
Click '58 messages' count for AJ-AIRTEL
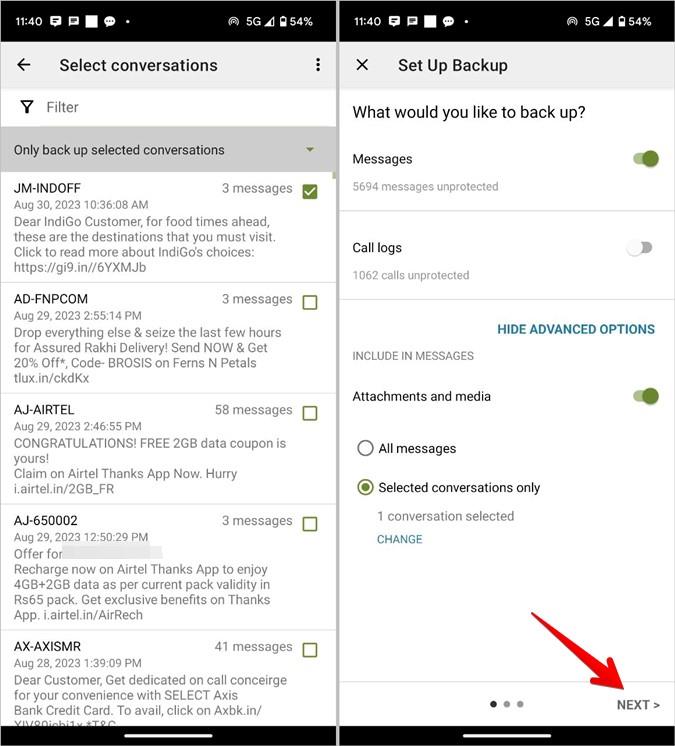tap(254, 410)
